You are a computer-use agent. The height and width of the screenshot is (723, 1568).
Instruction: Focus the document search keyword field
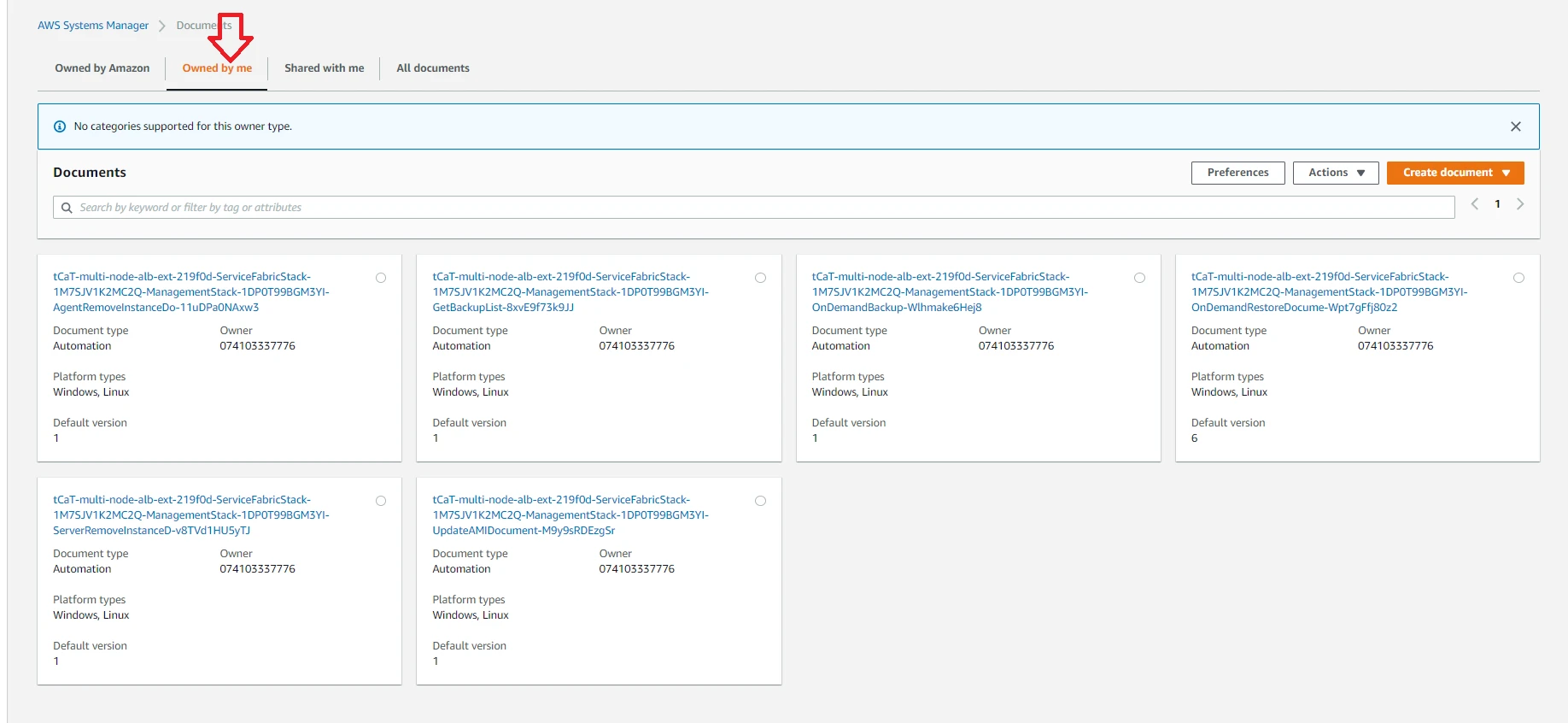pos(754,208)
